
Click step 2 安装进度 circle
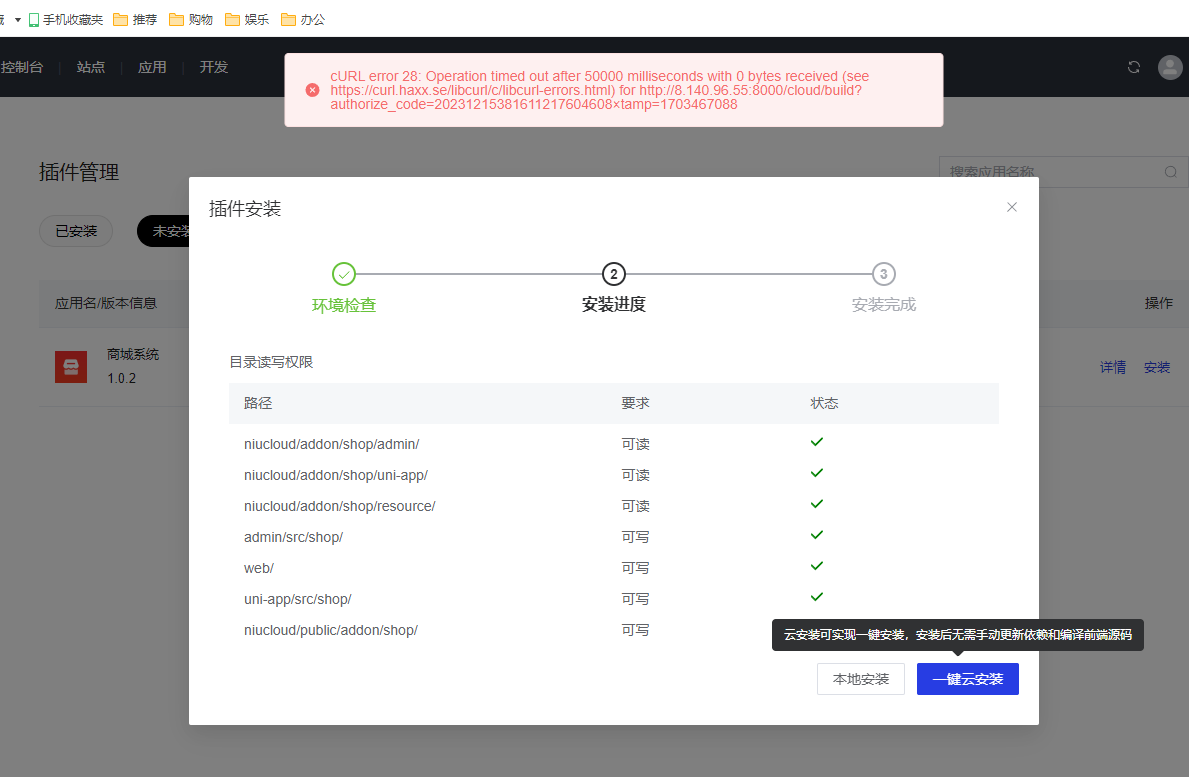tap(613, 274)
